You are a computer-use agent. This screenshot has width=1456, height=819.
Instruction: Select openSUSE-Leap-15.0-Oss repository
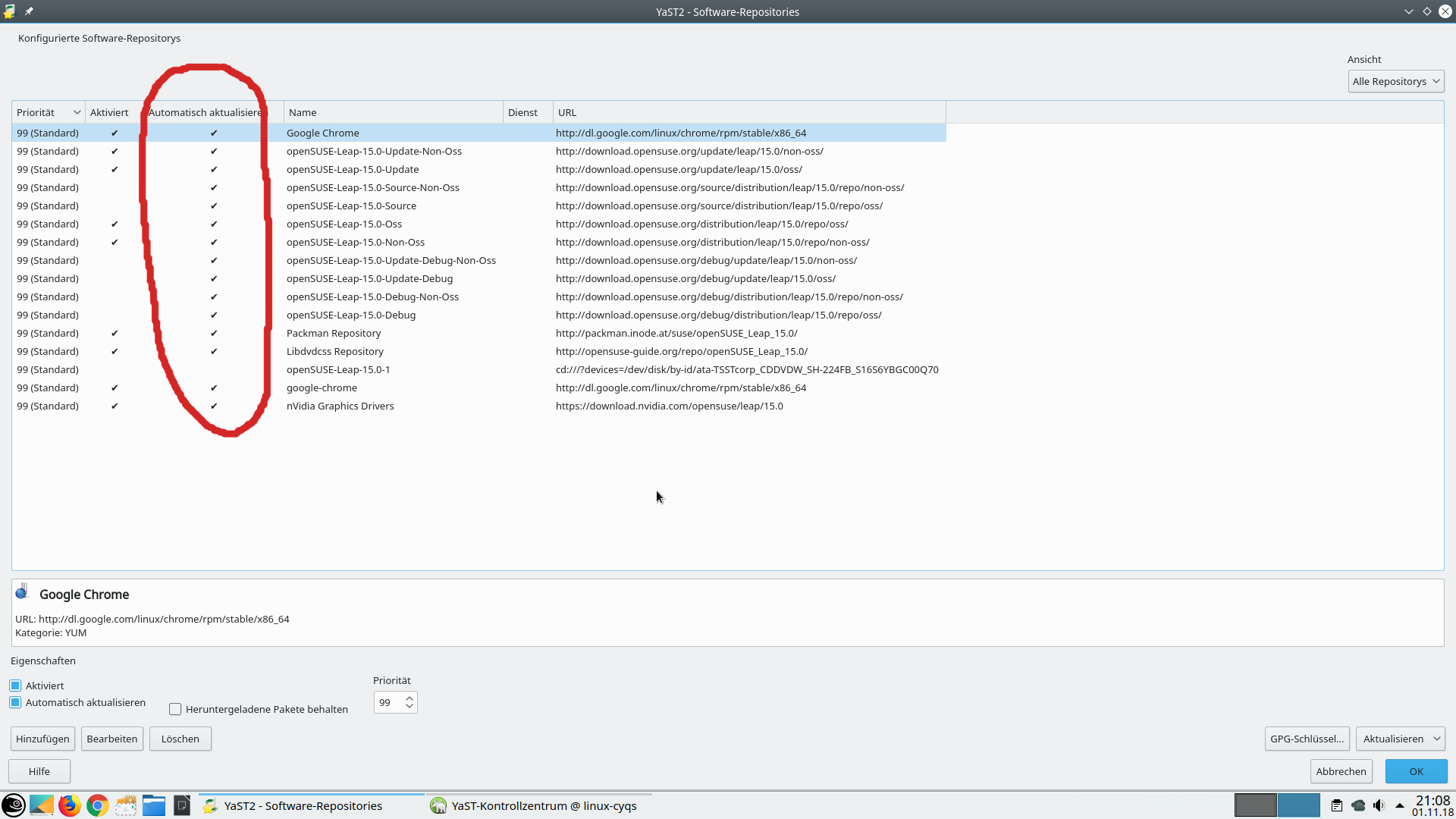tap(479, 224)
